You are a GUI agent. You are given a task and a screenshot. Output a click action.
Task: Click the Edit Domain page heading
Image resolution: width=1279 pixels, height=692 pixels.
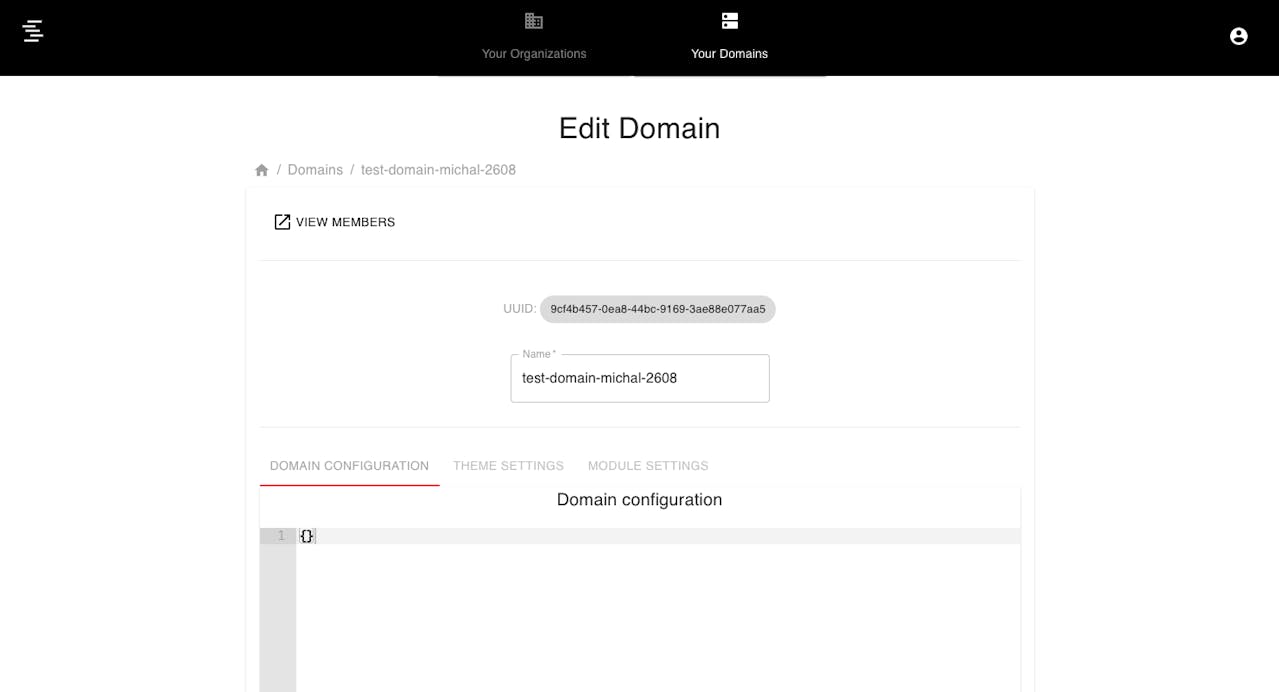639,128
